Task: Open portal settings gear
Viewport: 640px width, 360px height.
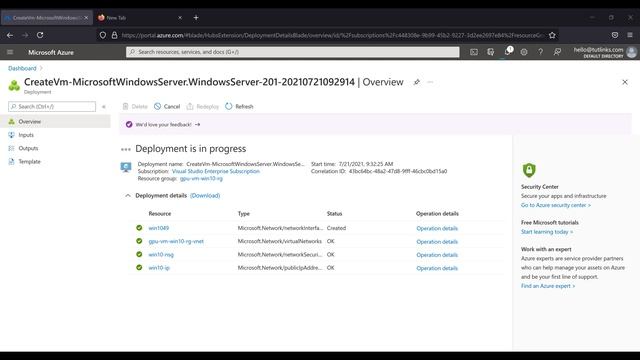Action: [524, 52]
